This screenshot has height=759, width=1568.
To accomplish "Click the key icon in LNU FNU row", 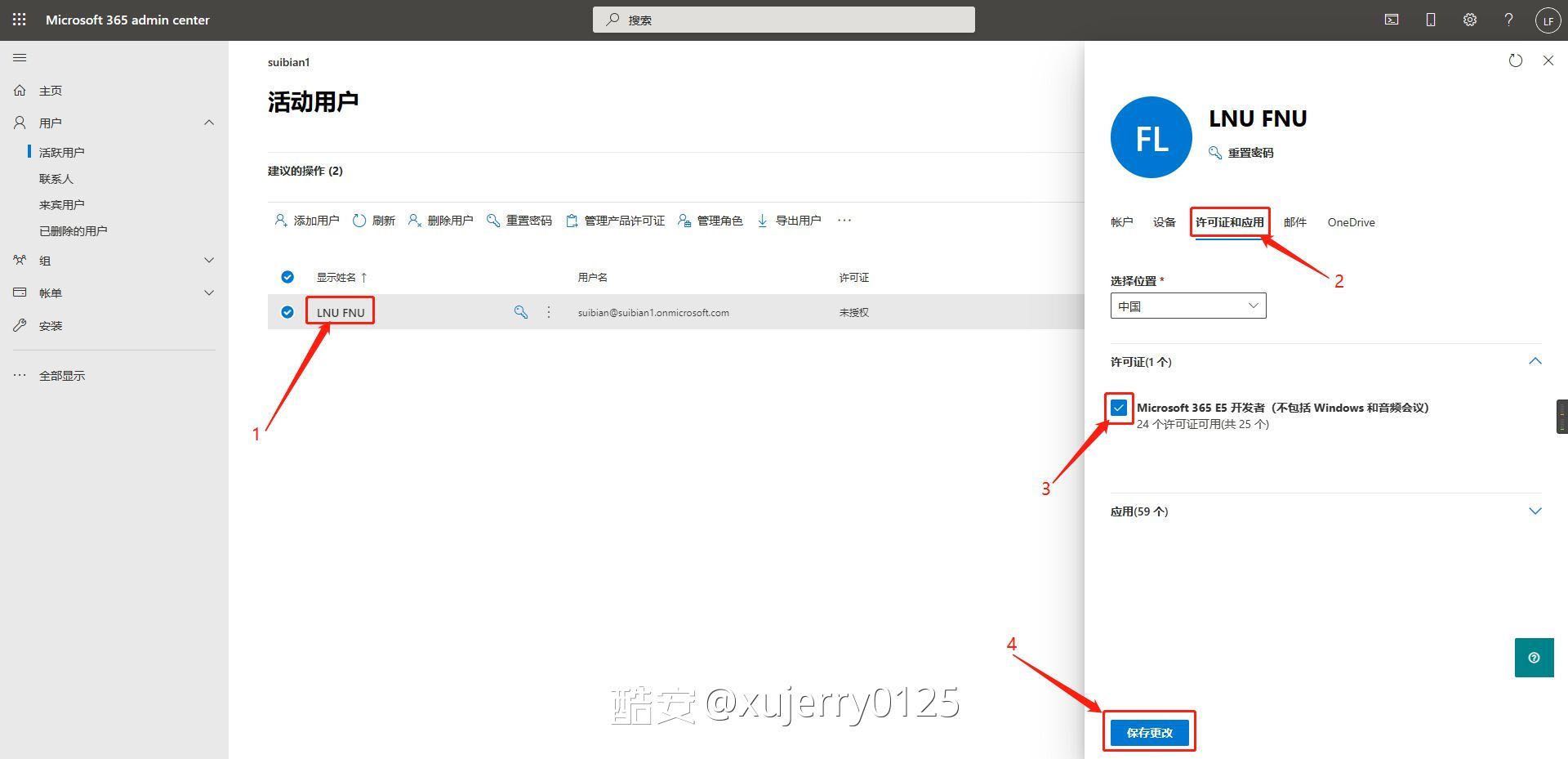I will [520, 312].
